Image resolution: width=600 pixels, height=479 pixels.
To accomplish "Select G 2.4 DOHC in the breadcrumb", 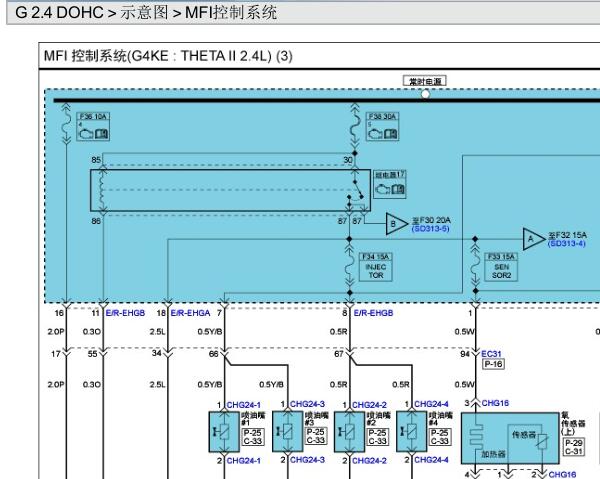I will pos(60,13).
